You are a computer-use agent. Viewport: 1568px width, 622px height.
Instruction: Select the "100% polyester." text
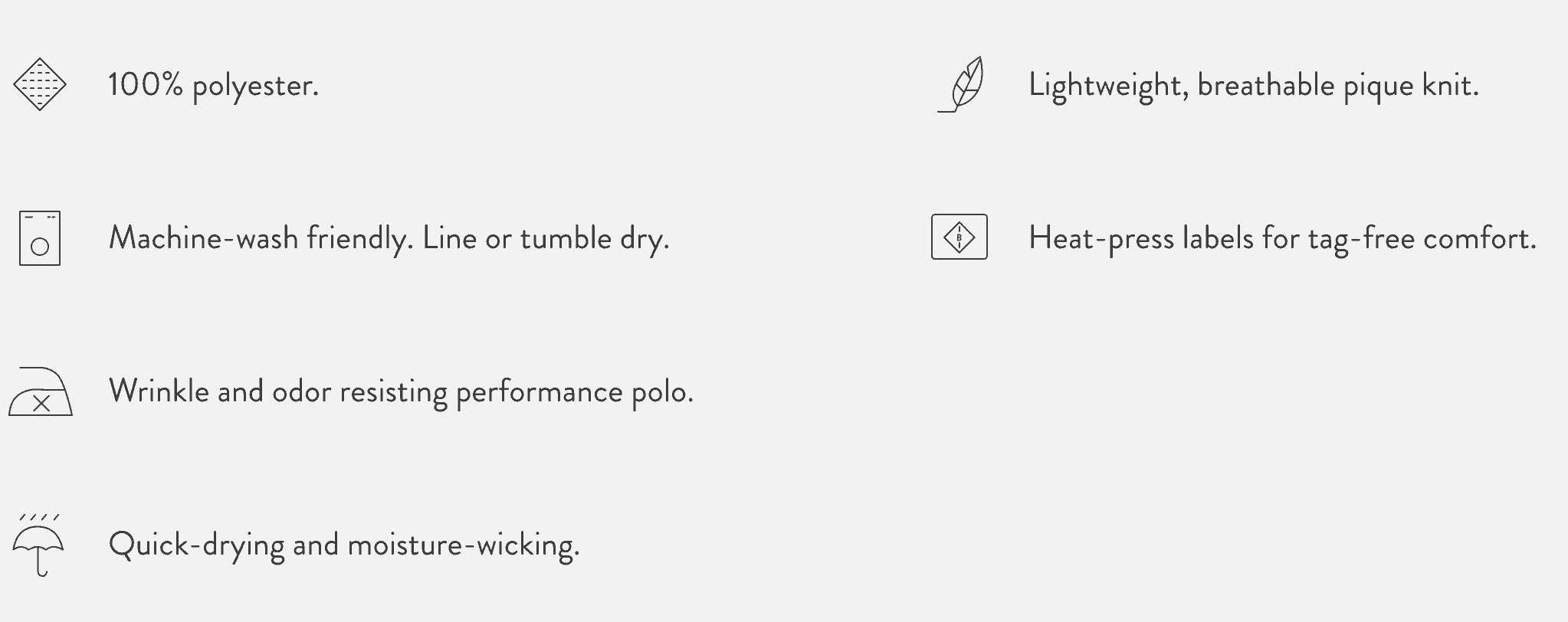tap(213, 85)
